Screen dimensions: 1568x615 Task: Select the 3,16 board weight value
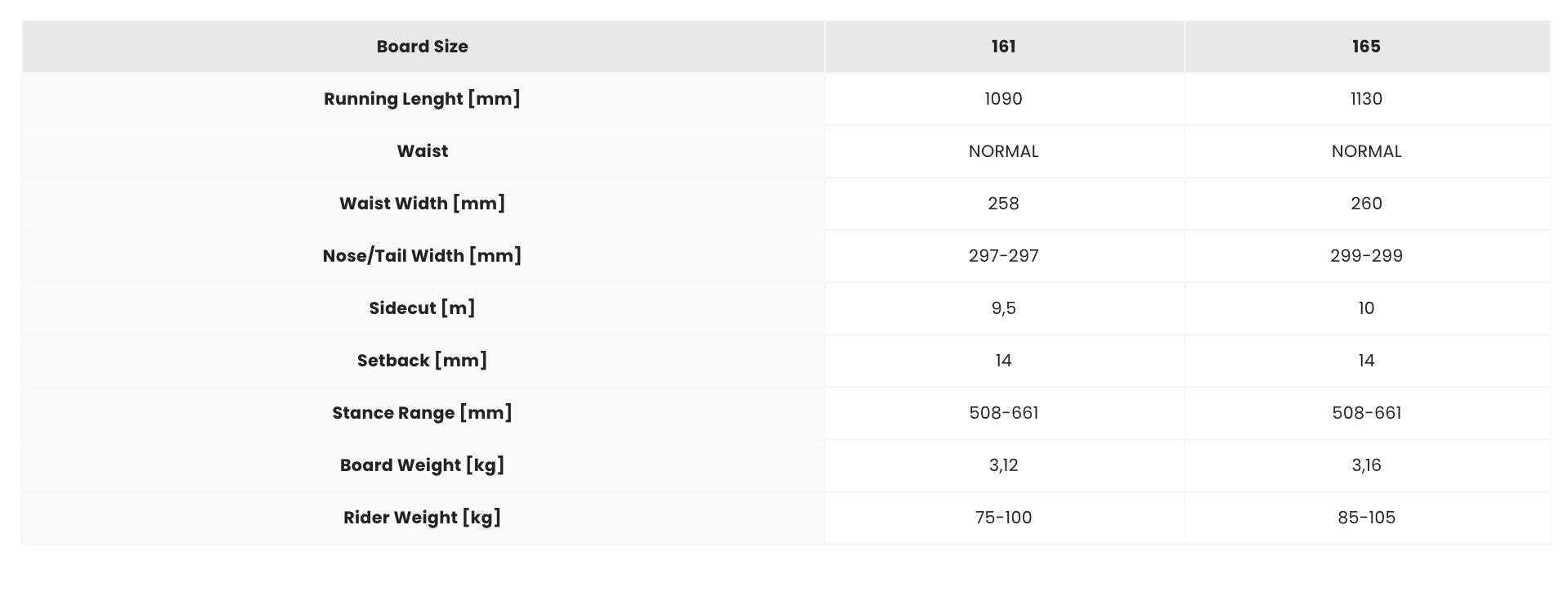[1366, 465]
